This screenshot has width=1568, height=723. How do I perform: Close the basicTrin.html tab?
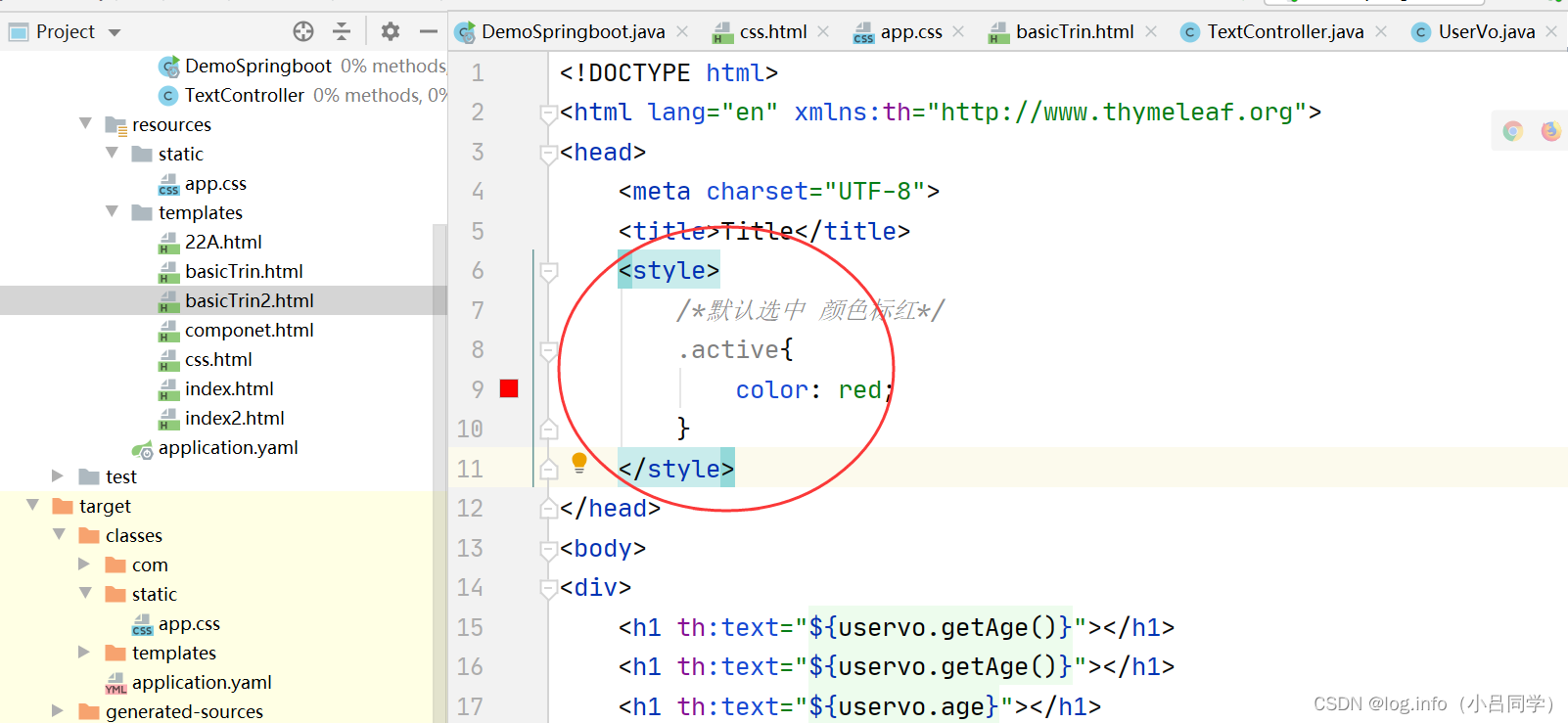(x=1151, y=31)
